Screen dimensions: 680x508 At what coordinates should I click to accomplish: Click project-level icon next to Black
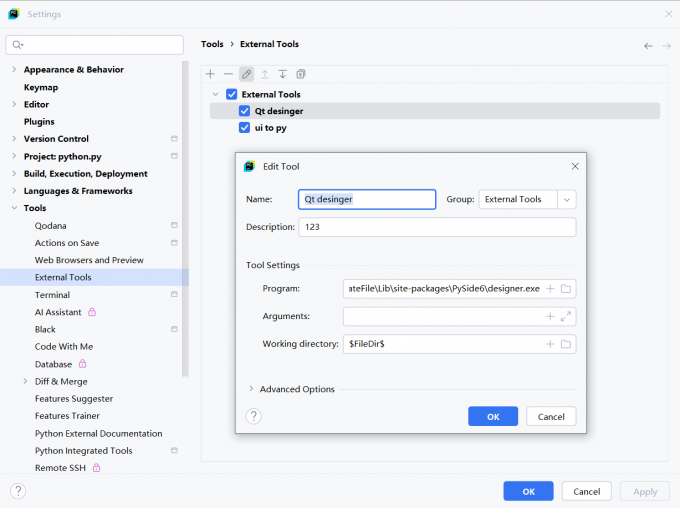click(x=174, y=329)
